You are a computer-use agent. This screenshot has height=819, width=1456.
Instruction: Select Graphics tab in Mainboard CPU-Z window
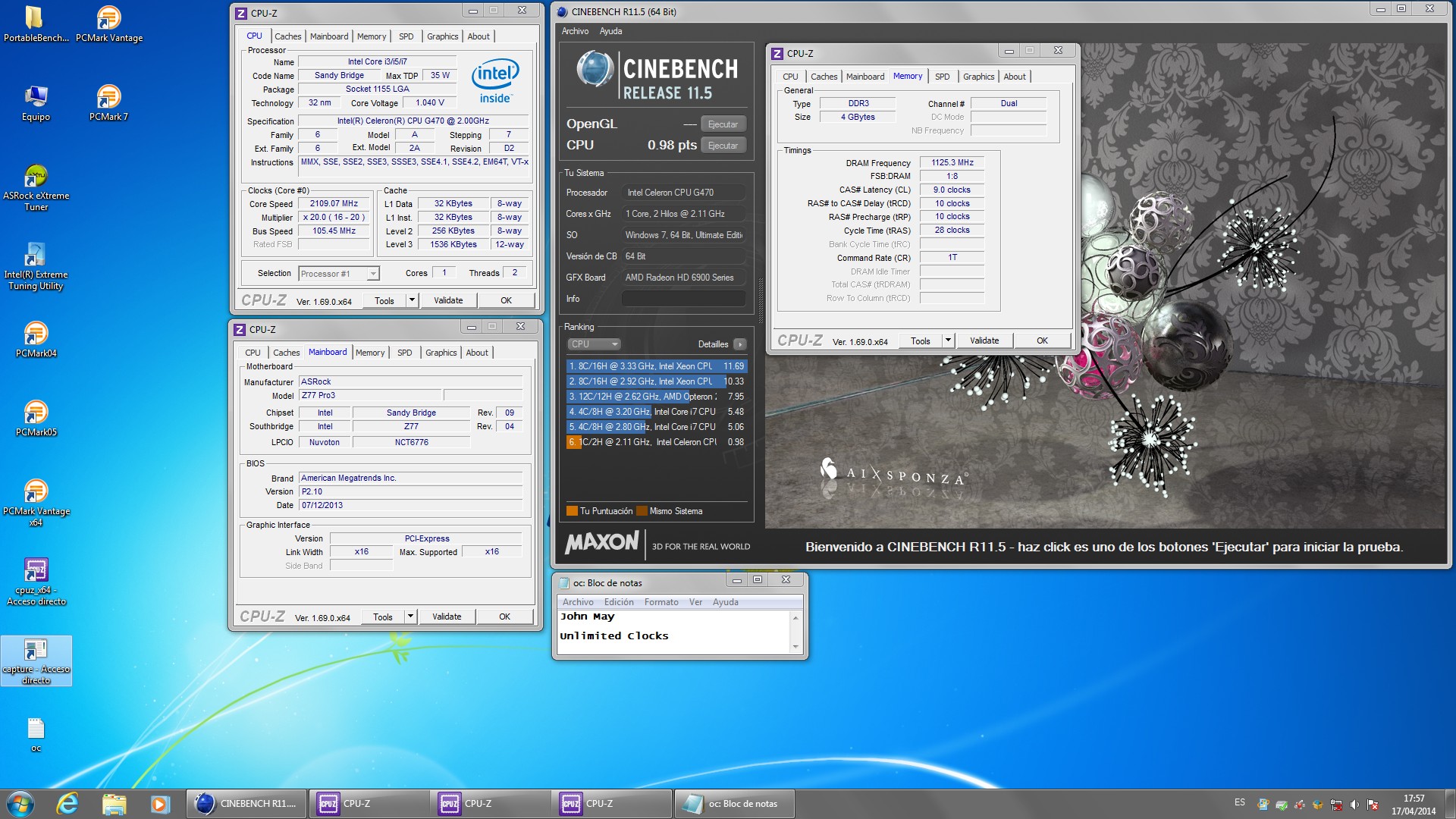(441, 353)
